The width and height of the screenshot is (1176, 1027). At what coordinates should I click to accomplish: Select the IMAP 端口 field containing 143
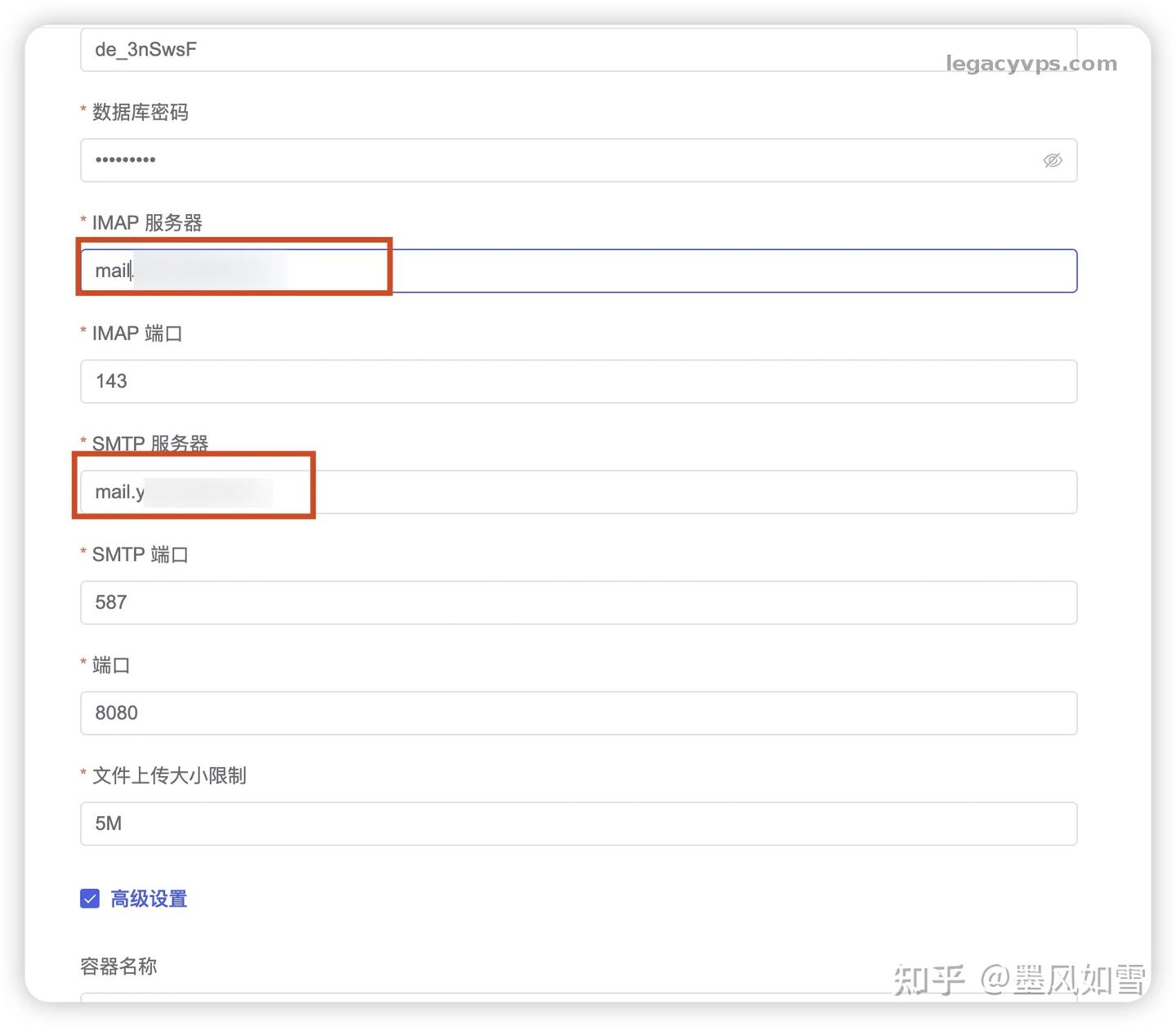578,381
